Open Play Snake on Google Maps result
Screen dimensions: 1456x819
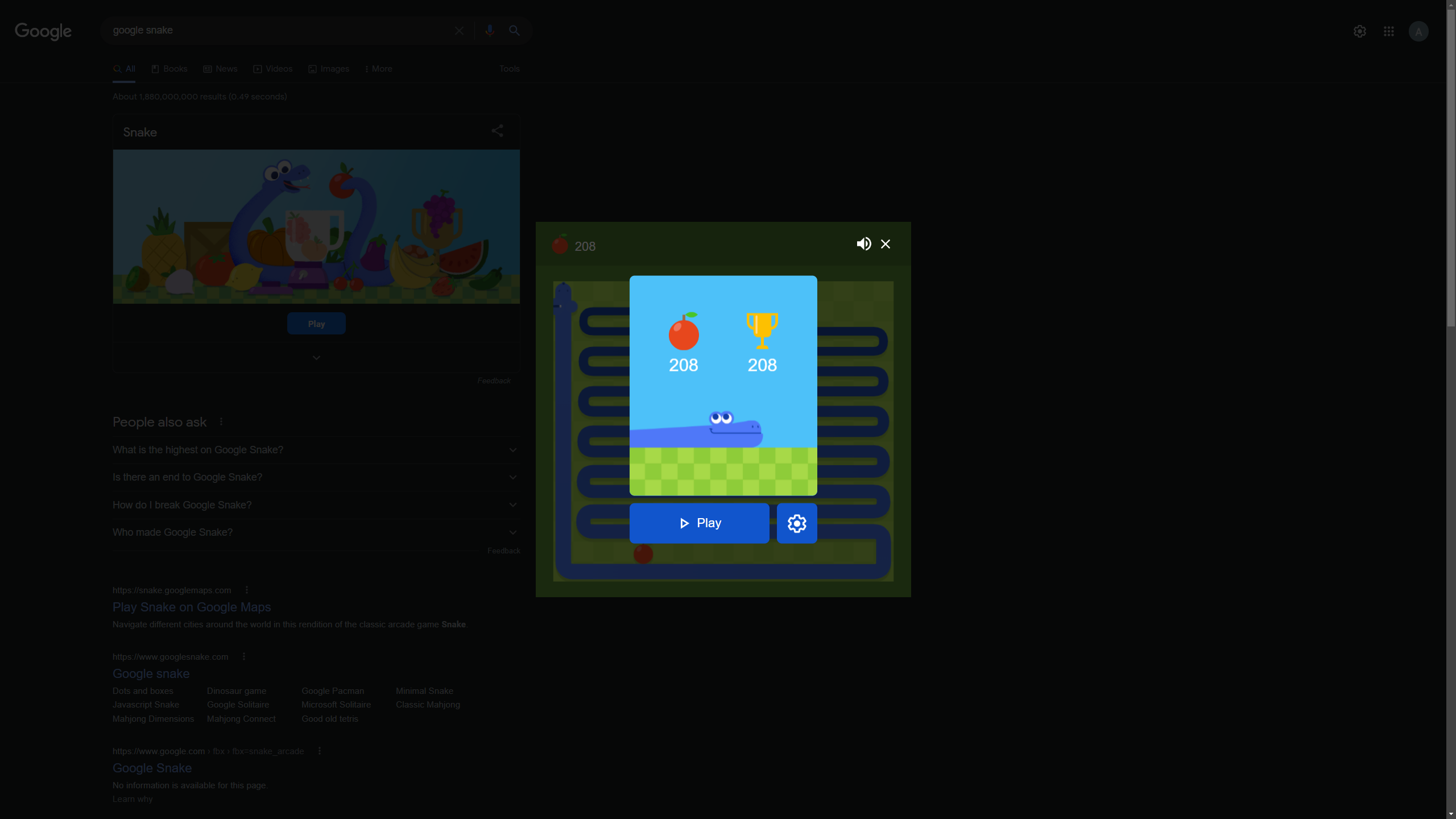click(x=192, y=607)
